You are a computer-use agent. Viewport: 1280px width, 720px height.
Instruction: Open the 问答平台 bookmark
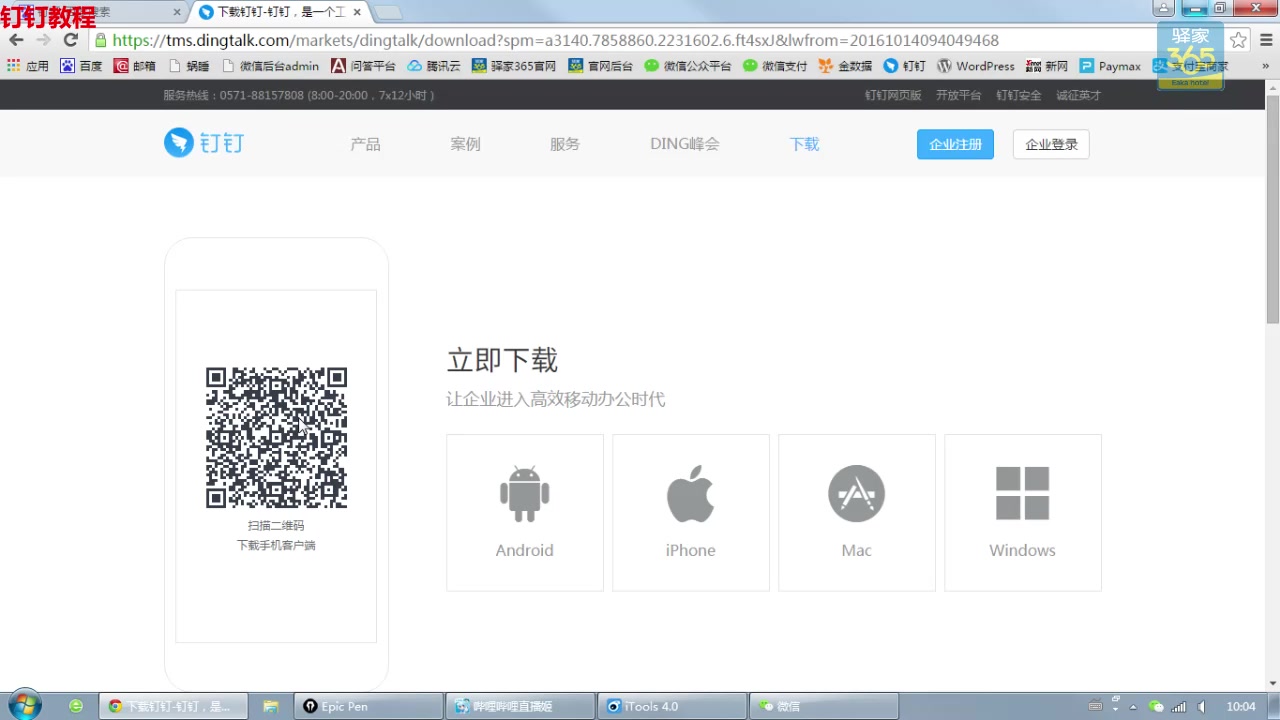point(363,66)
